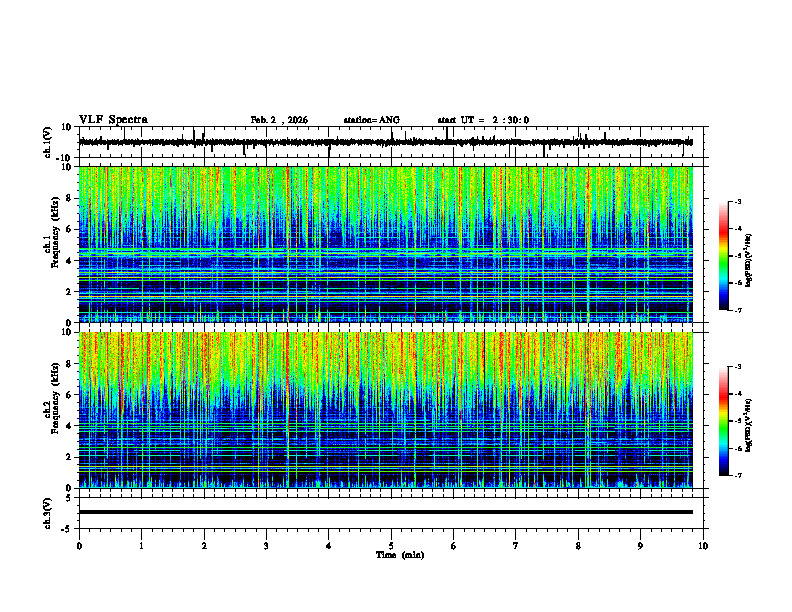The image size is (792, 612).
Task: Click the time axis tick label "2"
Action: [x=204, y=546]
